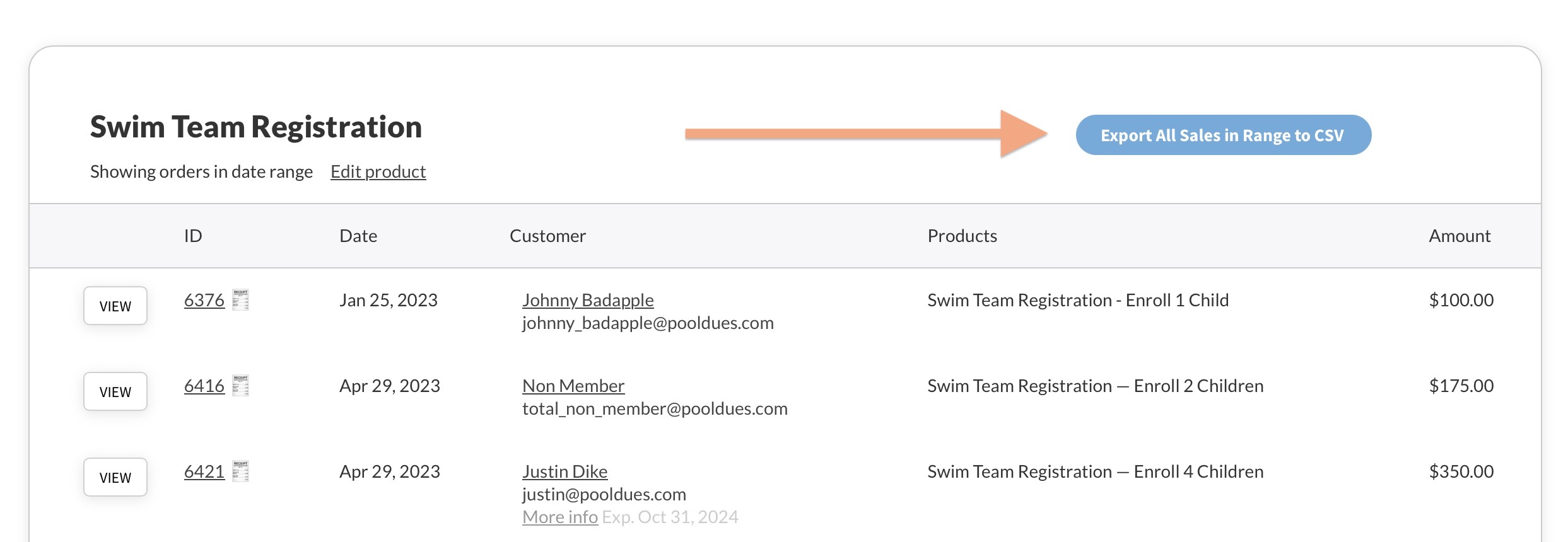Open Justin Dike customer profile
Screen dimensions: 1568x542
(x=565, y=471)
